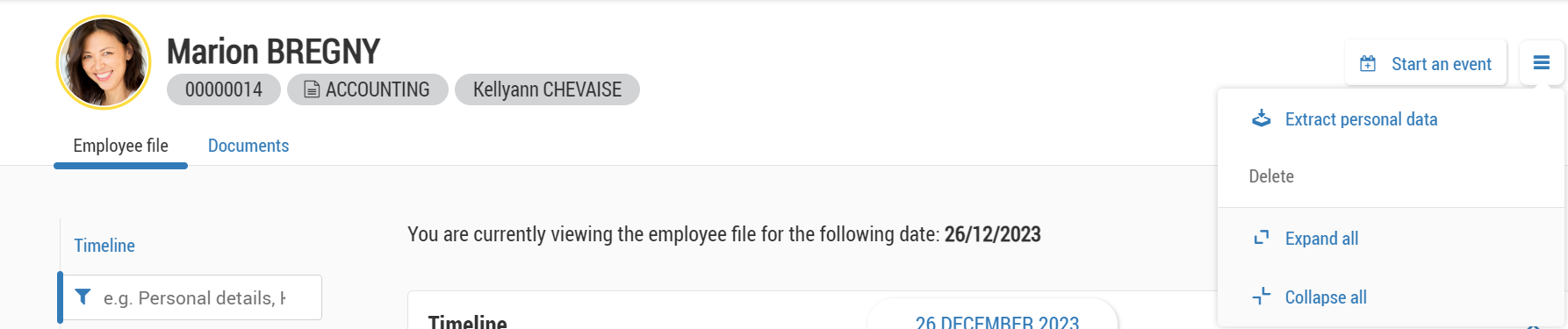The height and width of the screenshot is (329, 1568).
Task: Open the hamburger actions menu icon
Action: [1542, 63]
